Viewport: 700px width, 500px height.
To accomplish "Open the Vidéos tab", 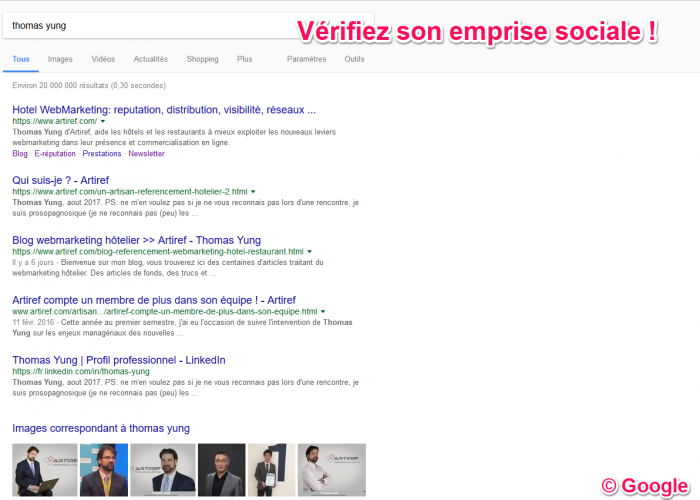I will [x=103, y=59].
